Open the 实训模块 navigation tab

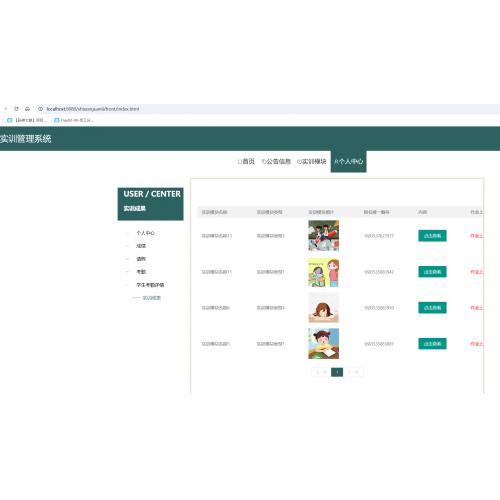(x=312, y=161)
